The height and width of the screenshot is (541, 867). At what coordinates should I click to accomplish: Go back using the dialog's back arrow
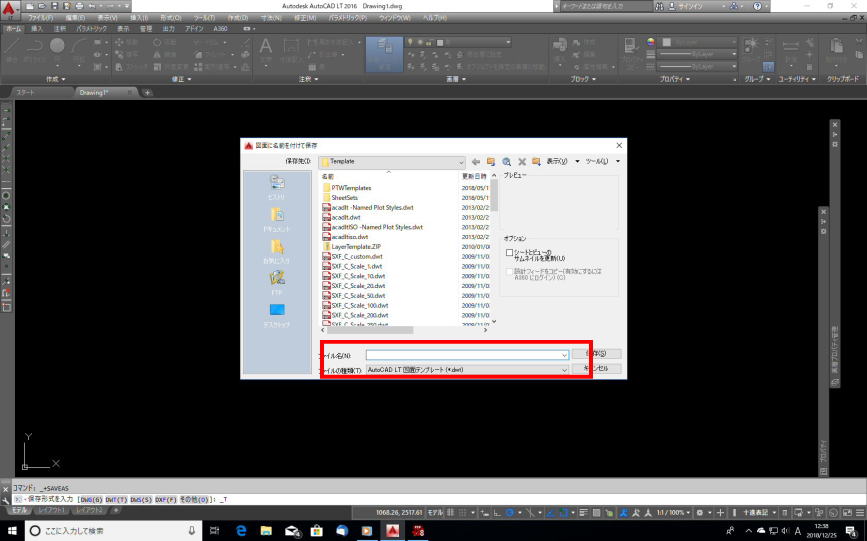[x=476, y=162]
